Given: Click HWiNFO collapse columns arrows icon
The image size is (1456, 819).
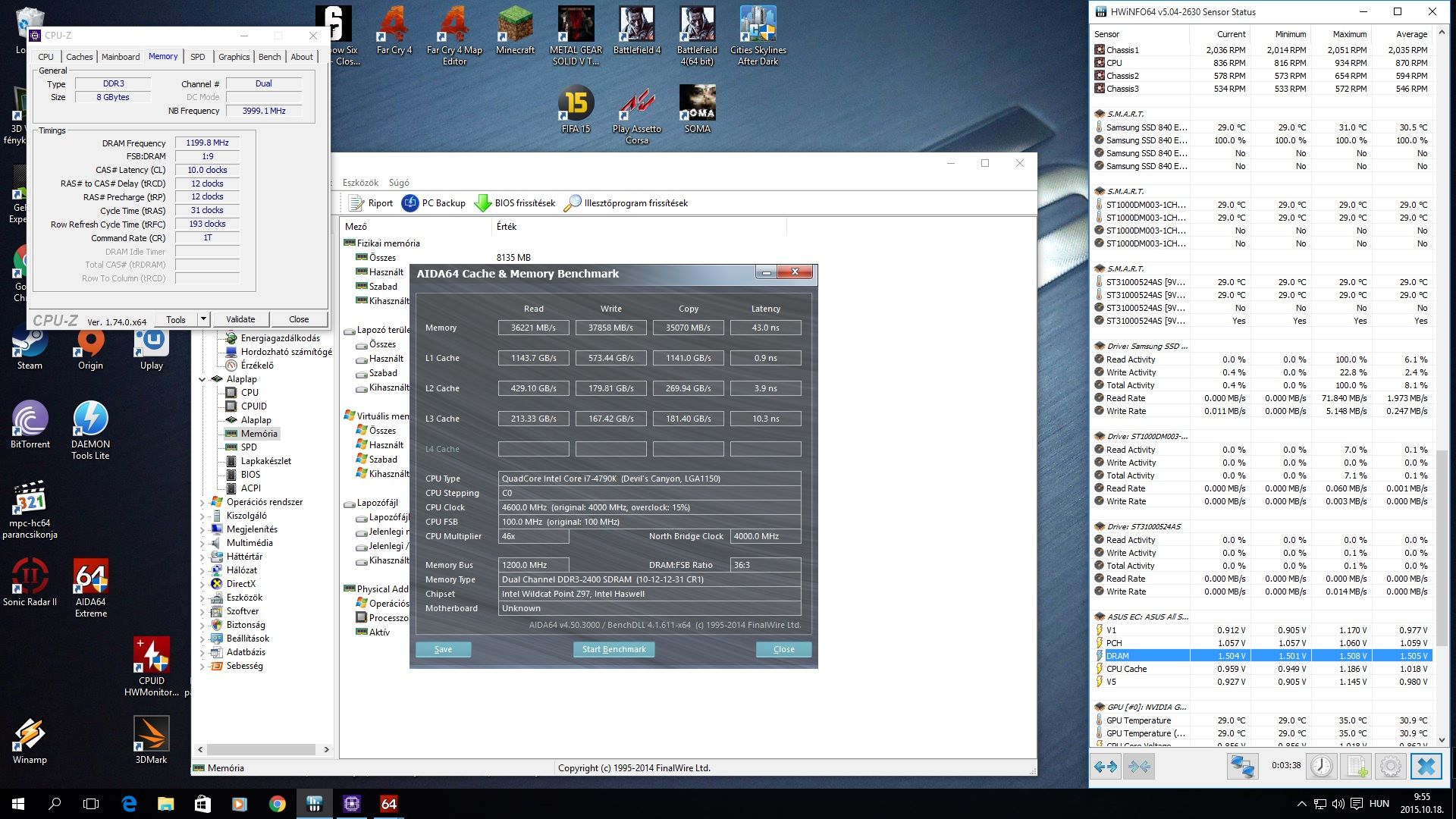Looking at the screenshot, I should pos(1139,767).
